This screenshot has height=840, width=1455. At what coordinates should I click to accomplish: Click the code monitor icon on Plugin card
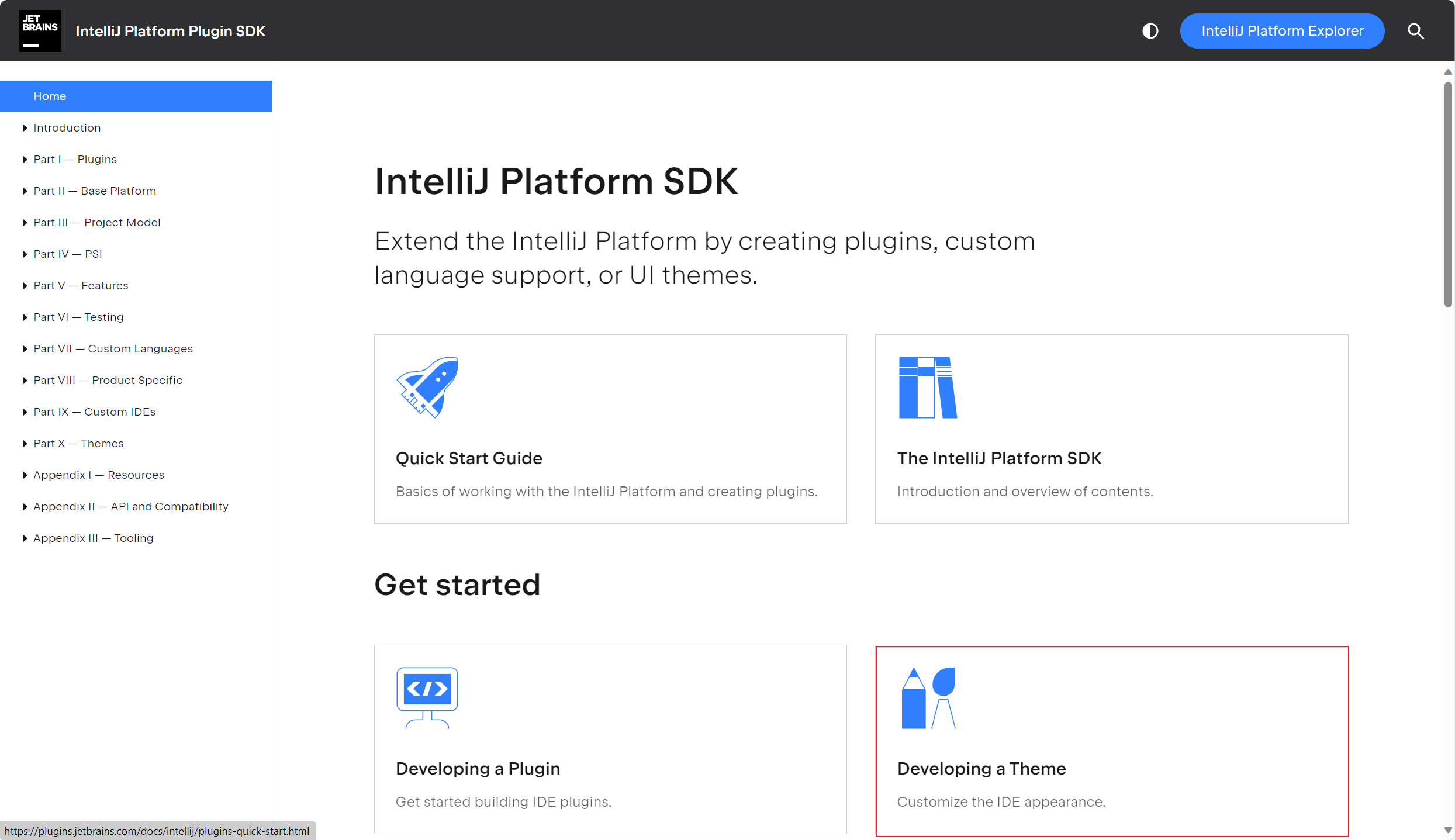tap(427, 697)
